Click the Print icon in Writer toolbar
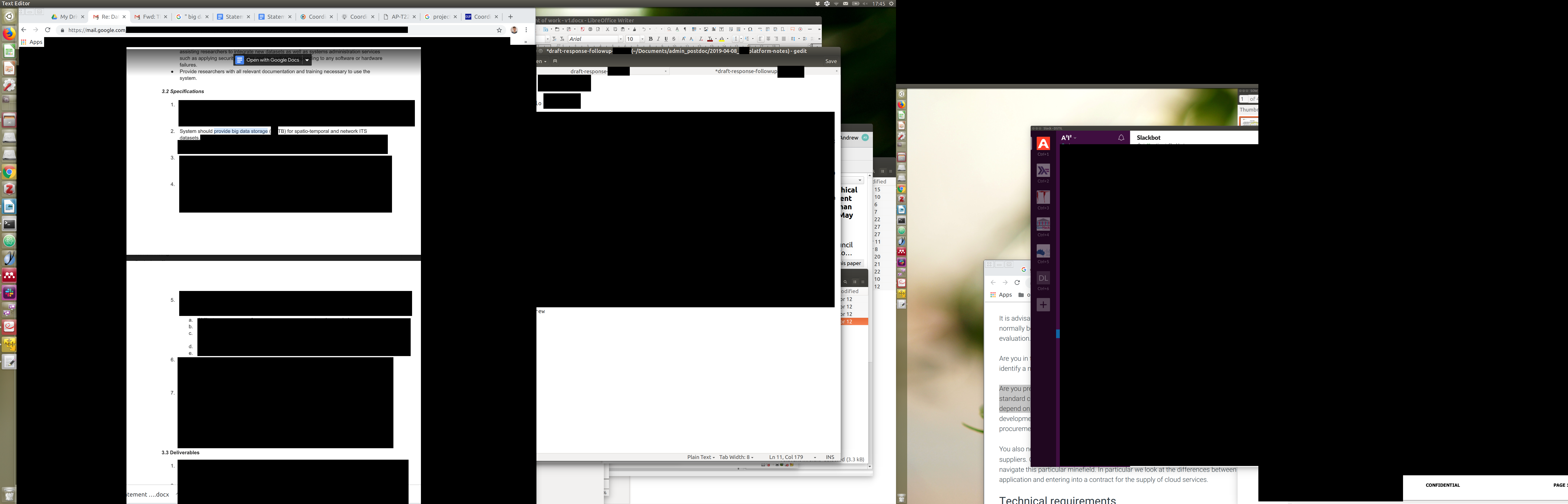 coord(590,29)
